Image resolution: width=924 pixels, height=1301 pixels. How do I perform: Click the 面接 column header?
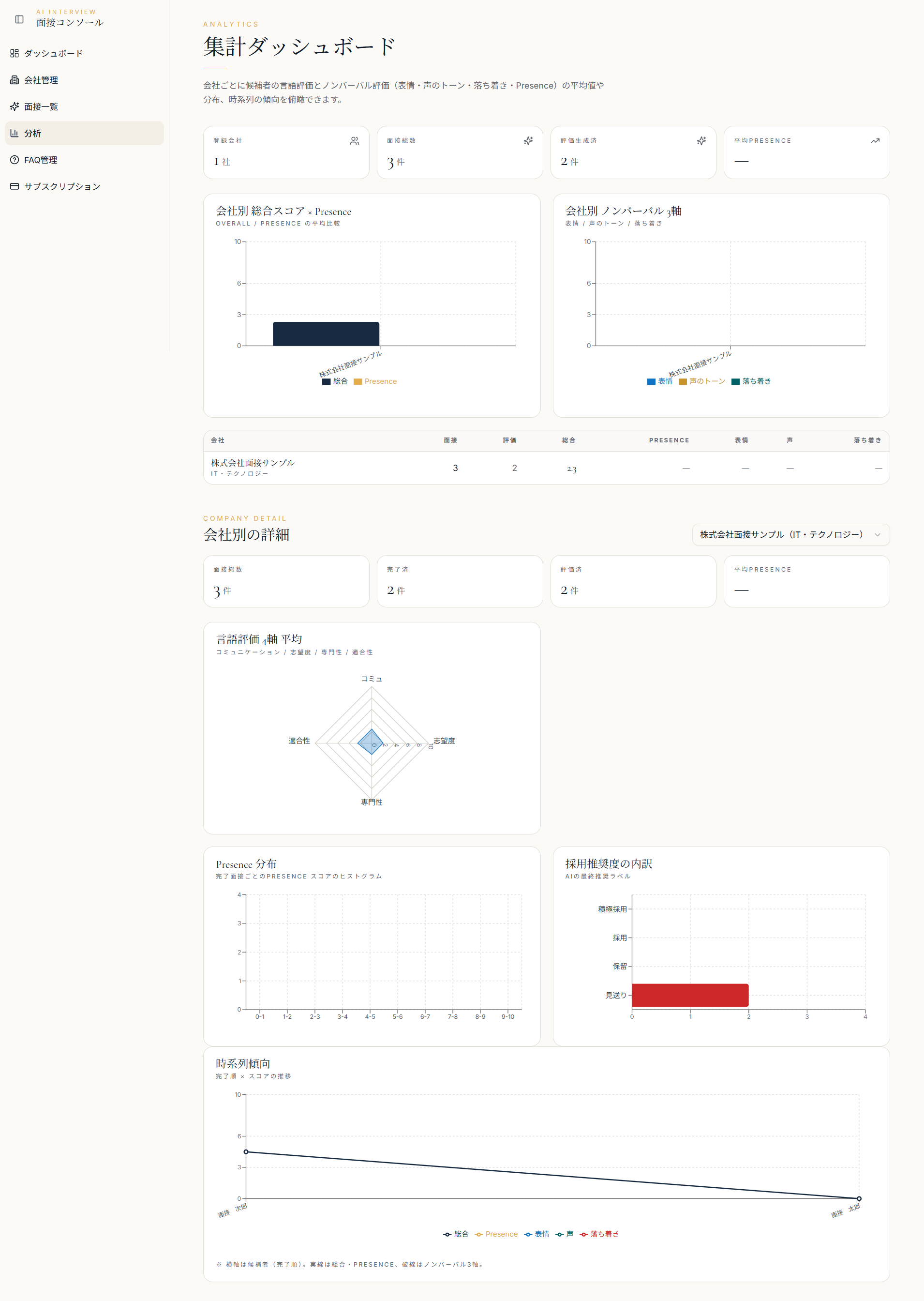pos(450,440)
